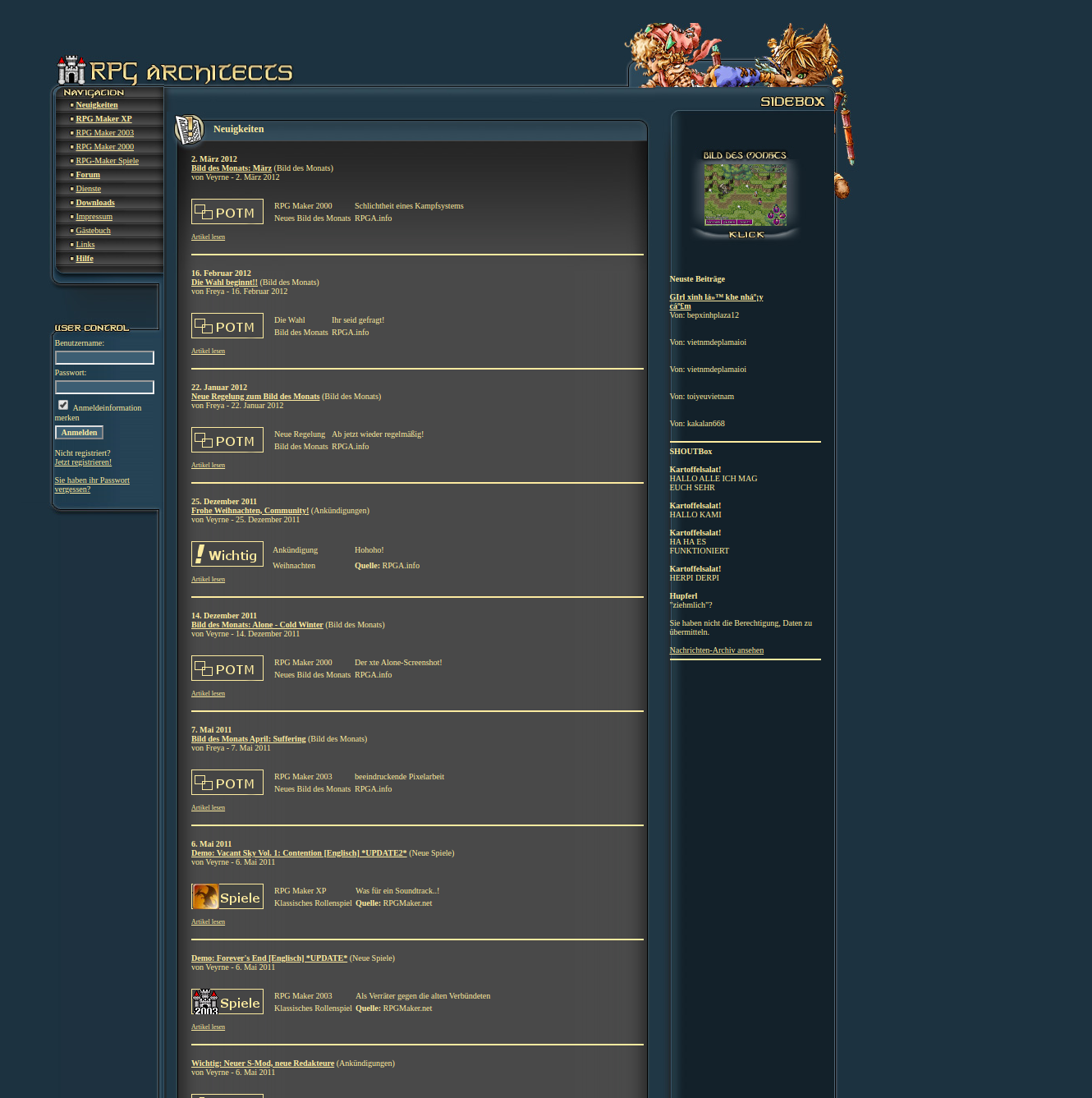Click the POTM badge for April: Suffering
The image size is (1092, 1098).
(227, 783)
